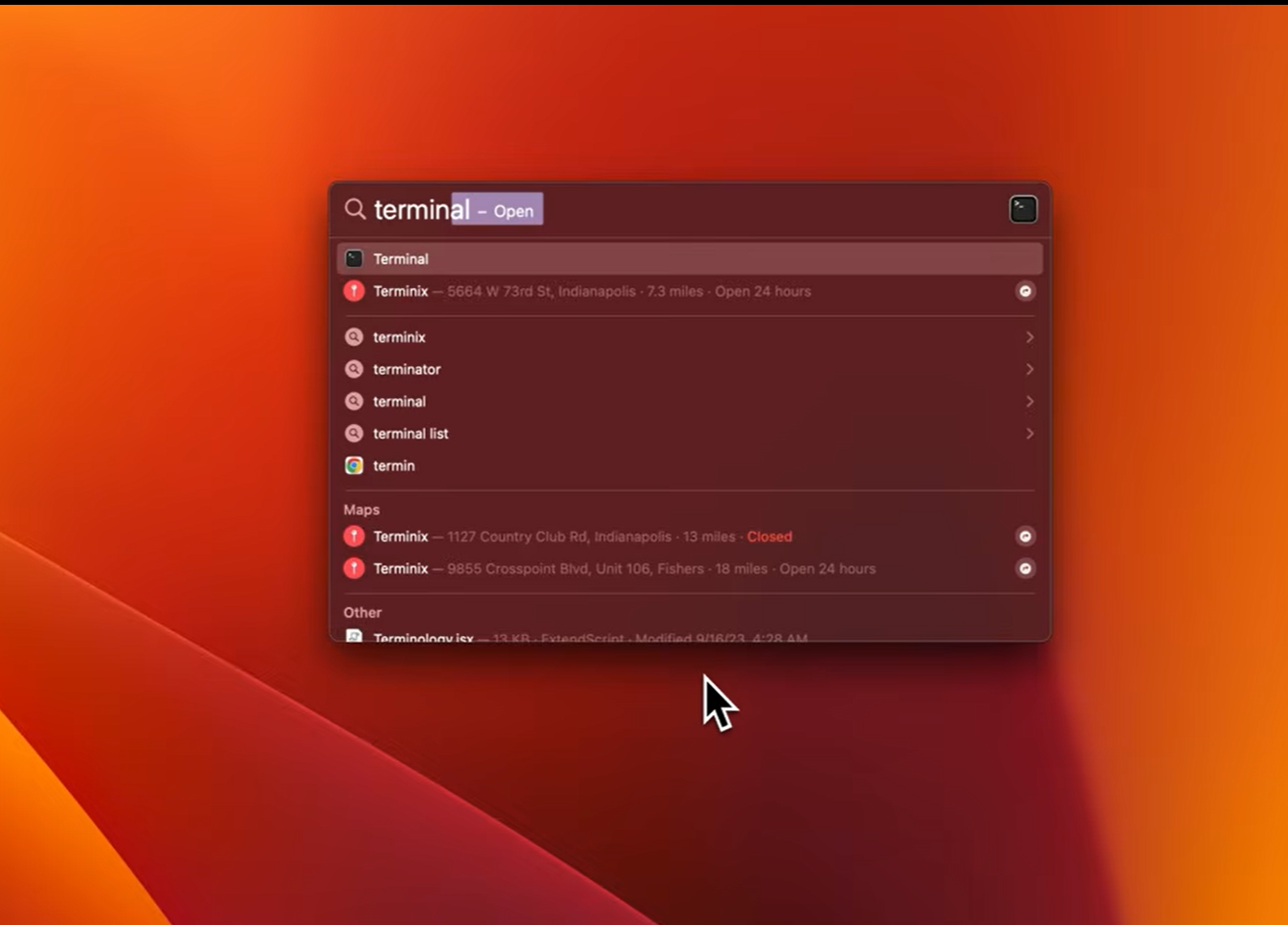Select the terminix search suggestion
Screen dimensions: 1288x925
coord(690,337)
